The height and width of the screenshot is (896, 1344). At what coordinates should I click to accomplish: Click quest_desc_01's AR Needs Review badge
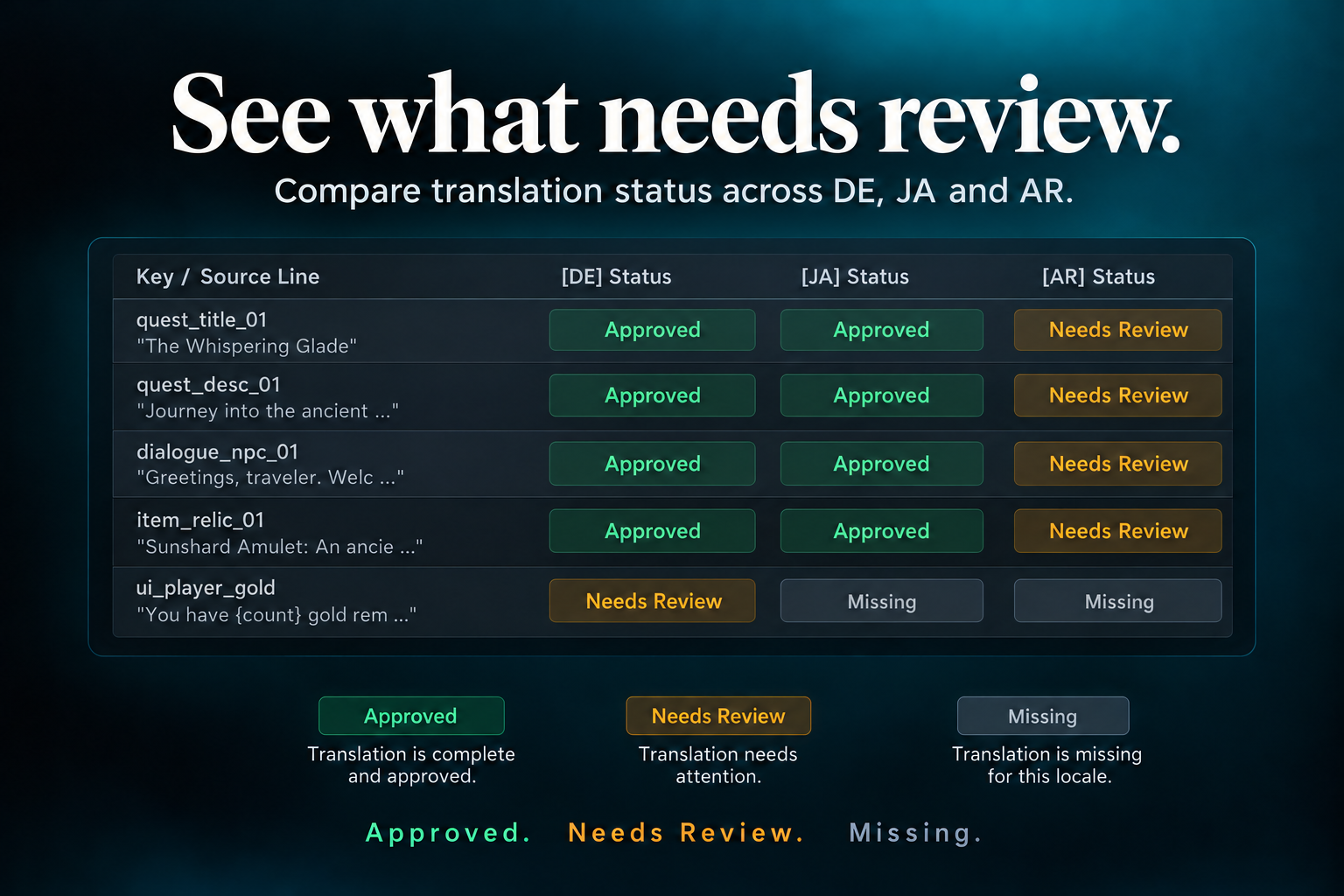1117,395
